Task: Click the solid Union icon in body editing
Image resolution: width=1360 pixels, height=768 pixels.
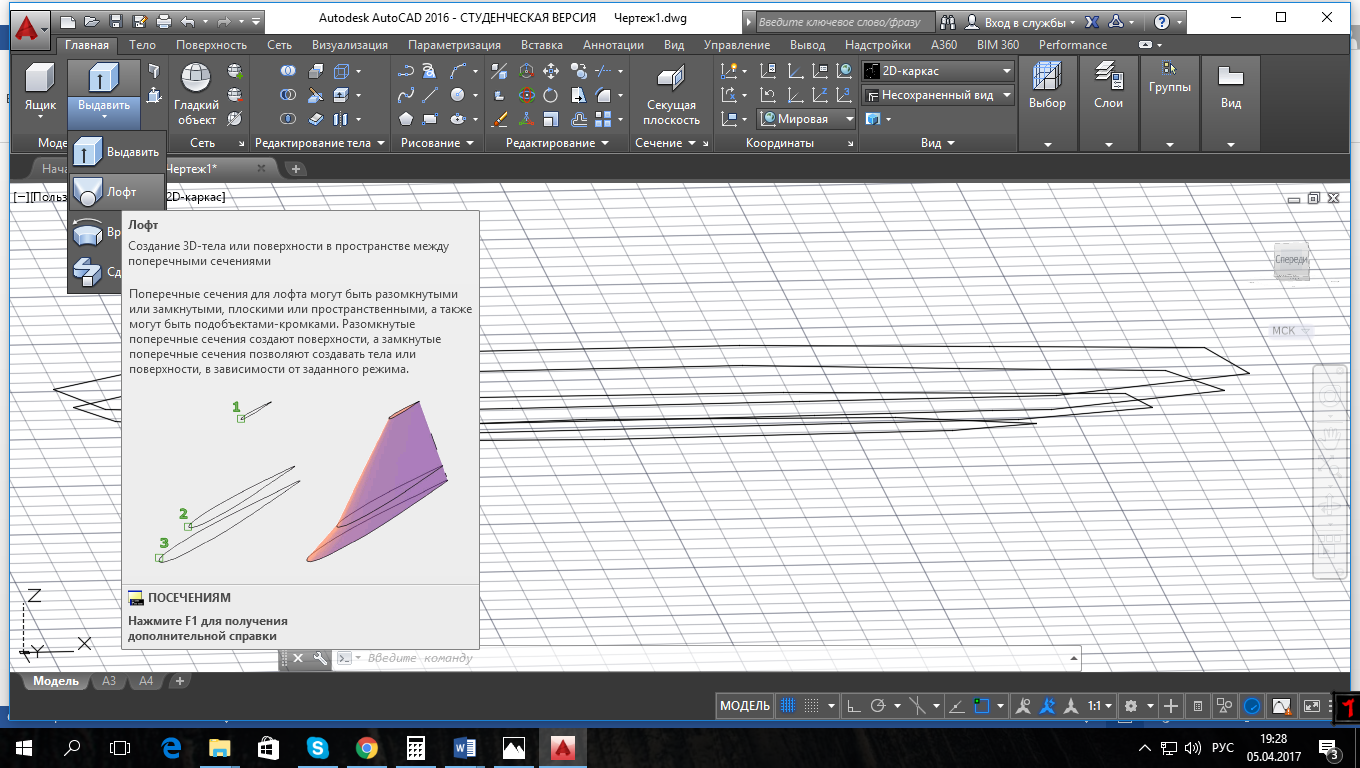Action: tap(288, 71)
